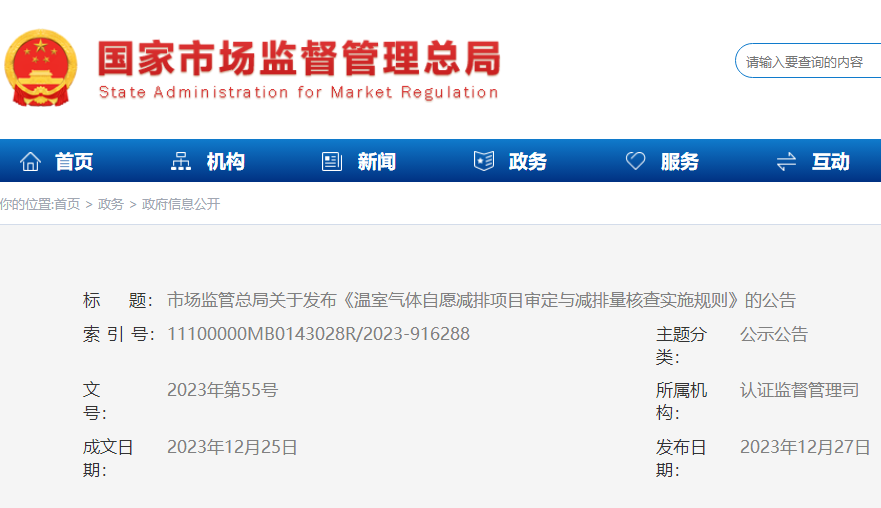The height and width of the screenshot is (508, 881).
Task: Click the 发布日期 value 2023年12月27日
Action: 805,447
